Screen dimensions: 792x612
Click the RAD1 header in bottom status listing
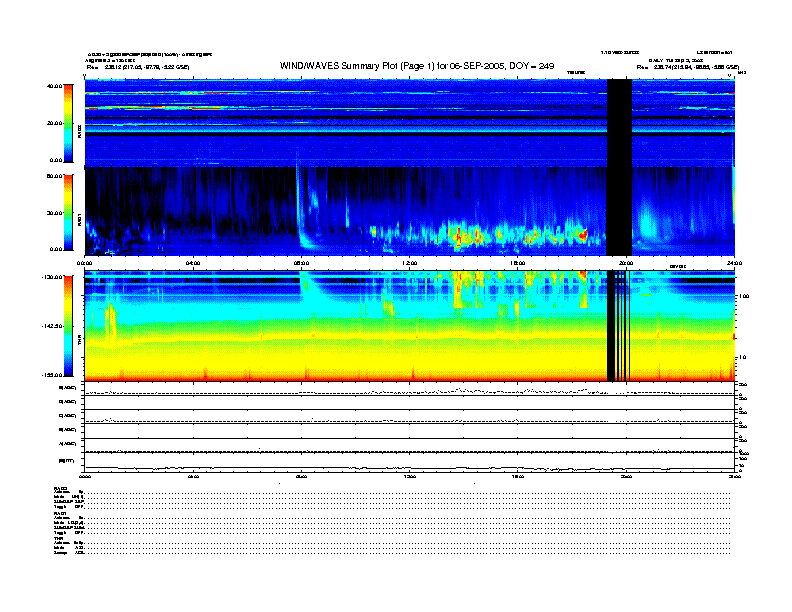[x=60, y=514]
